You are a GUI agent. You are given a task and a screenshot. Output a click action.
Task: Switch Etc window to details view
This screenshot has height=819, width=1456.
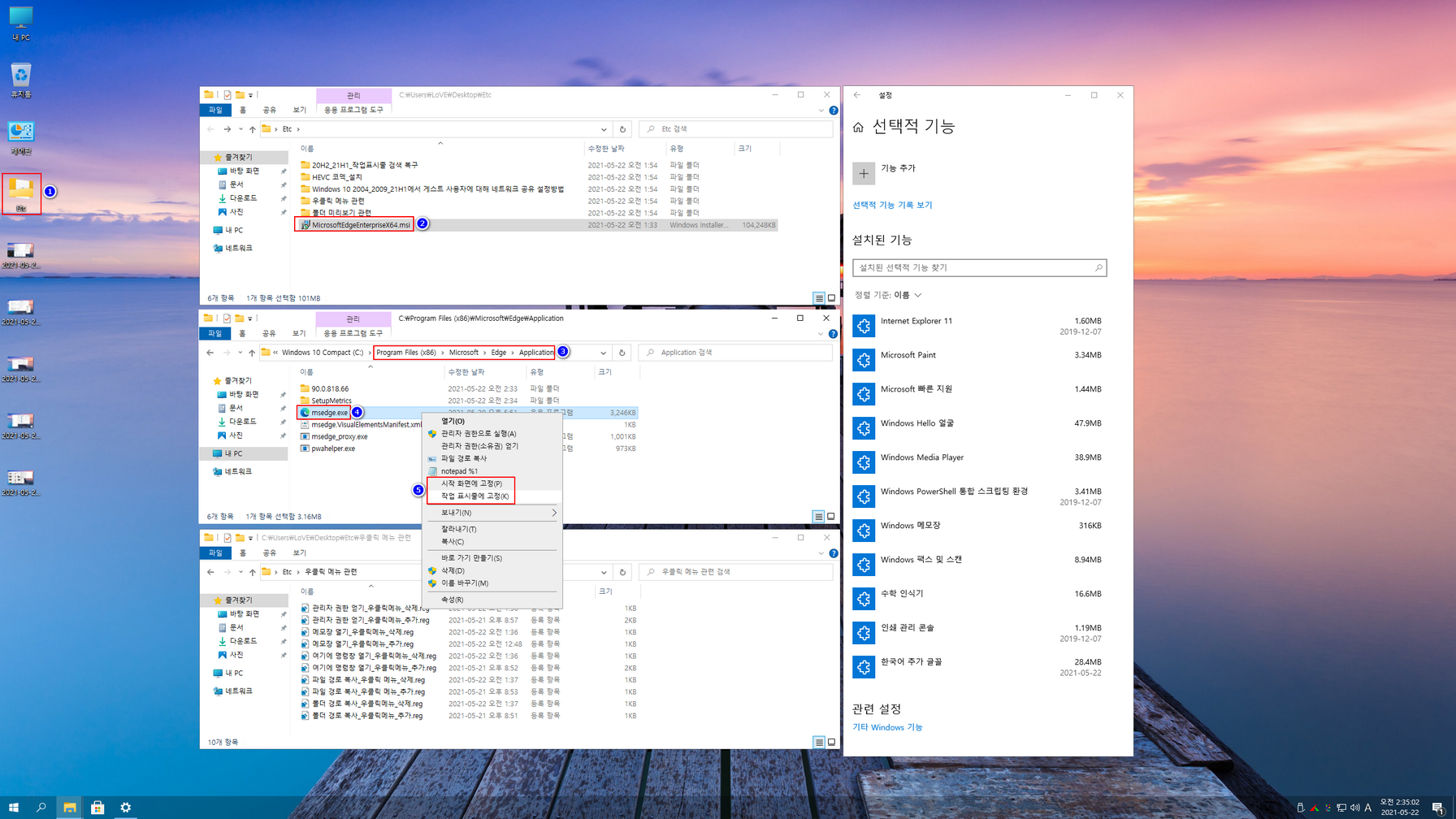click(819, 298)
